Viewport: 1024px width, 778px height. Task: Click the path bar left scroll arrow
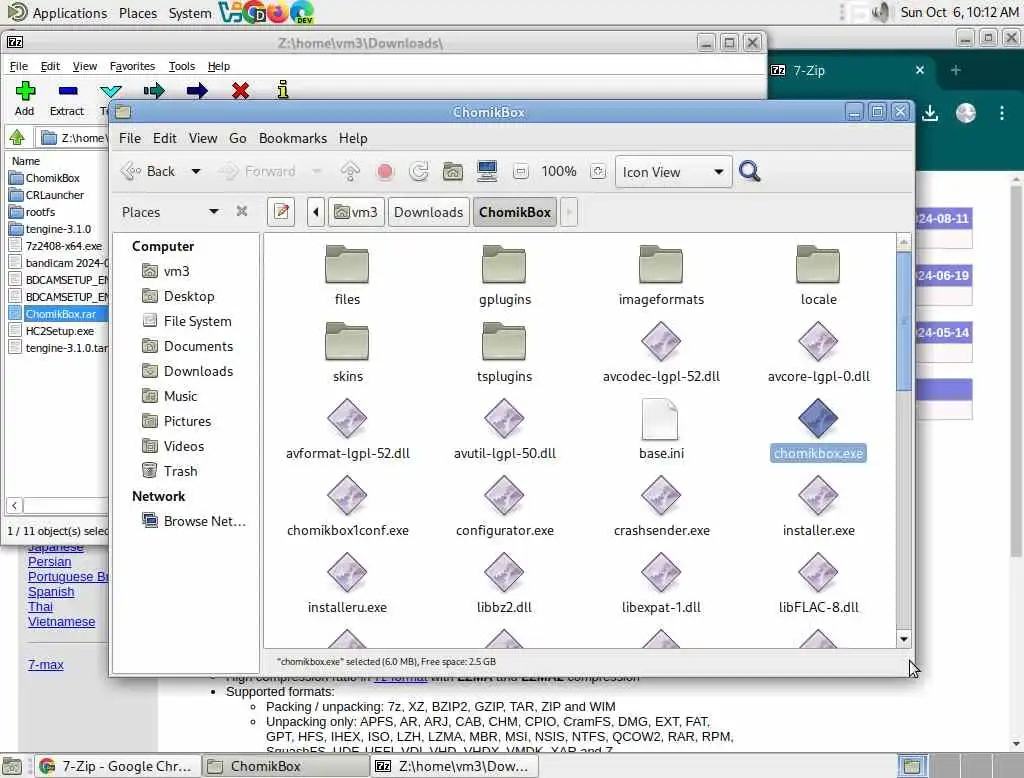[x=316, y=212]
